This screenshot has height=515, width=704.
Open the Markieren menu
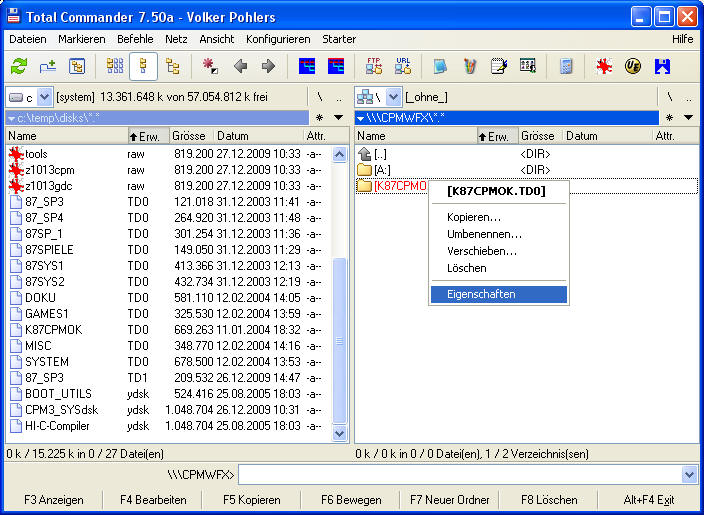tap(82, 39)
